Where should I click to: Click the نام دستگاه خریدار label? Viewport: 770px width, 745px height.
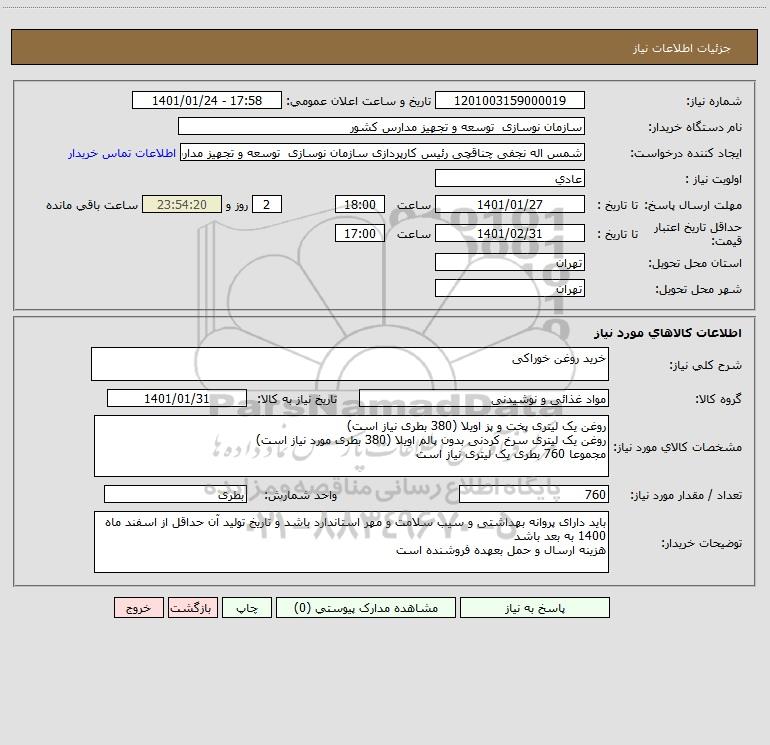pos(695,127)
